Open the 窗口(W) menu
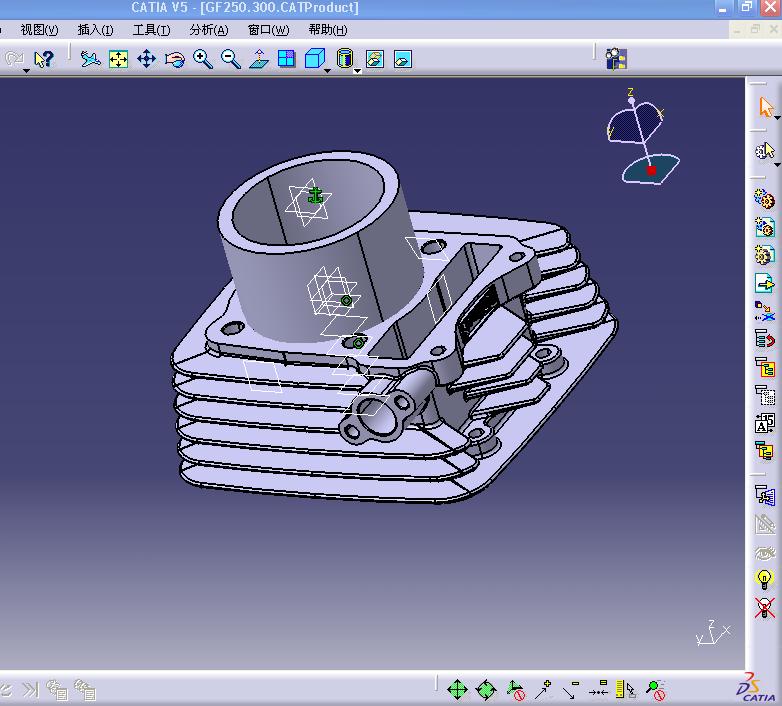 tap(268, 30)
